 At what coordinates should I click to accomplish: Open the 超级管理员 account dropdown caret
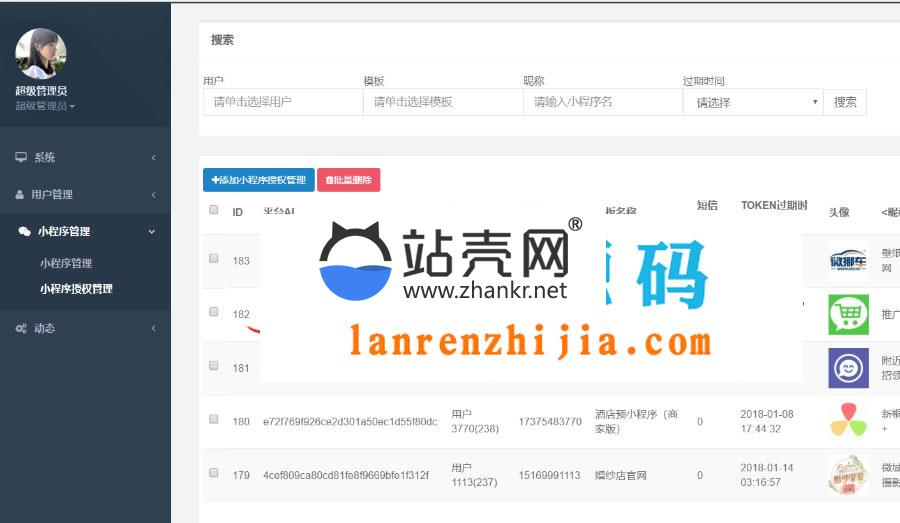click(x=72, y=106)
